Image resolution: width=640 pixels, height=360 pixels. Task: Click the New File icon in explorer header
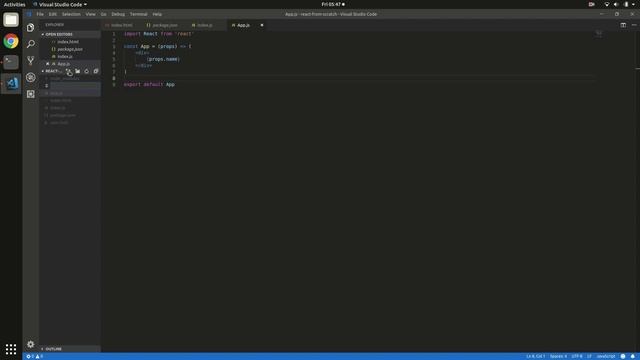[69, 71]
